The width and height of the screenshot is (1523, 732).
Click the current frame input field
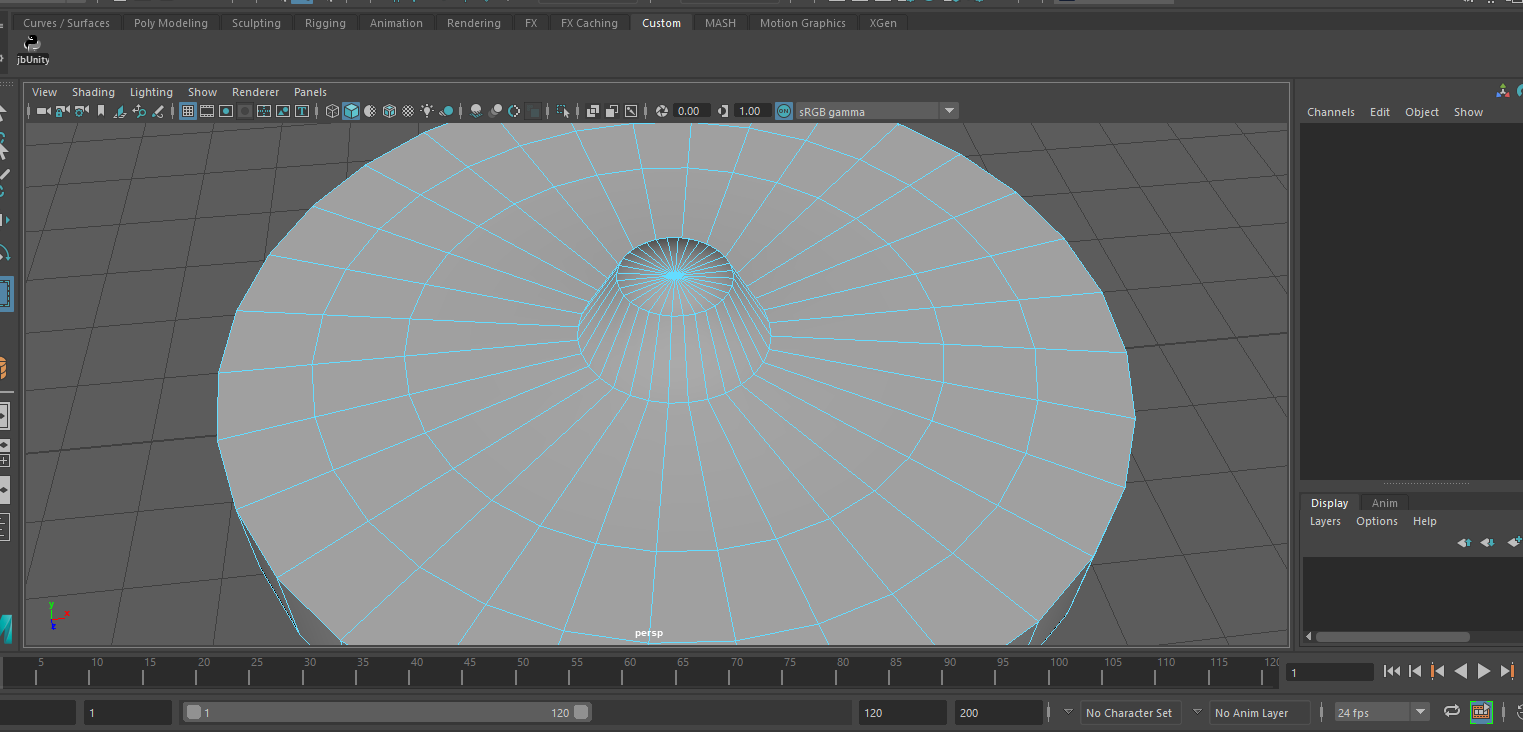click(1329, 672)
